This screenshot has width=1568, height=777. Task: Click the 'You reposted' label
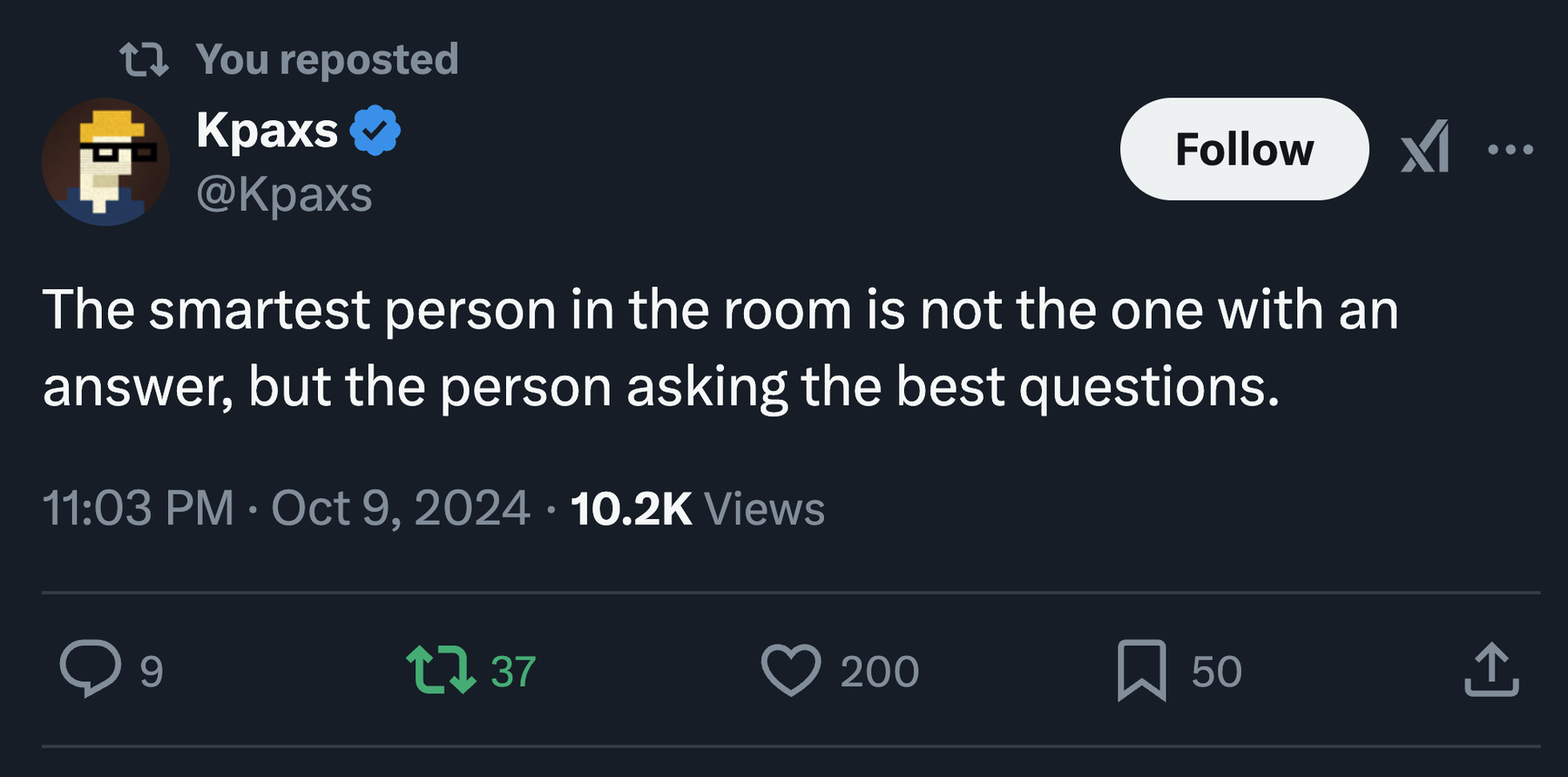(x=327, y=59)
